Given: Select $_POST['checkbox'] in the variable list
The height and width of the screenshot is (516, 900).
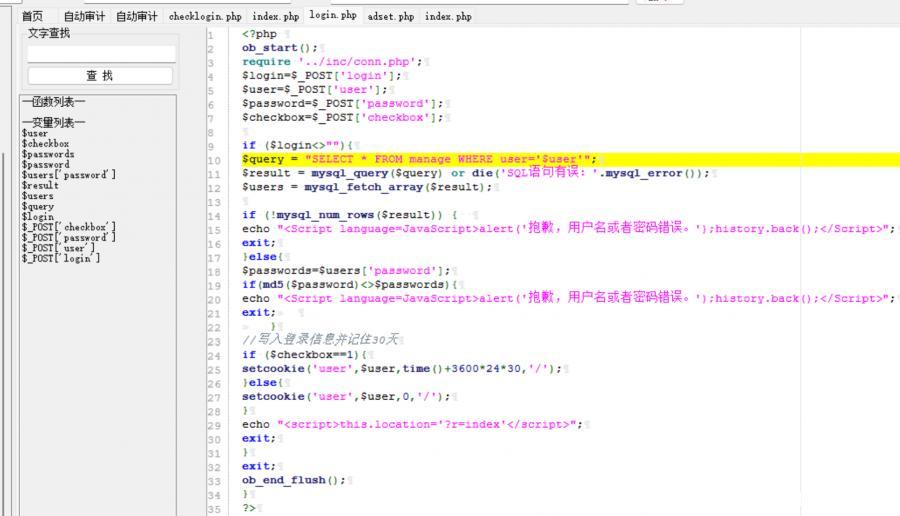Looking at the screenshot, I should (x=69, y=227).
